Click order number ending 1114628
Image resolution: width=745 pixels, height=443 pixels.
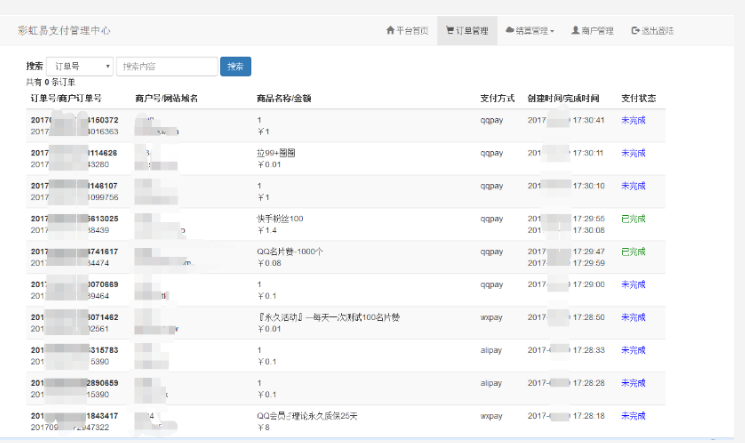pos(74,153)
